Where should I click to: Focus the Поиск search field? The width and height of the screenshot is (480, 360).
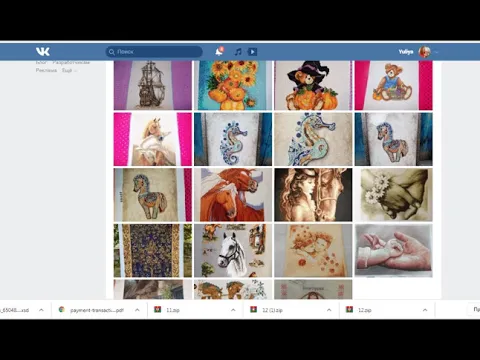154,52
